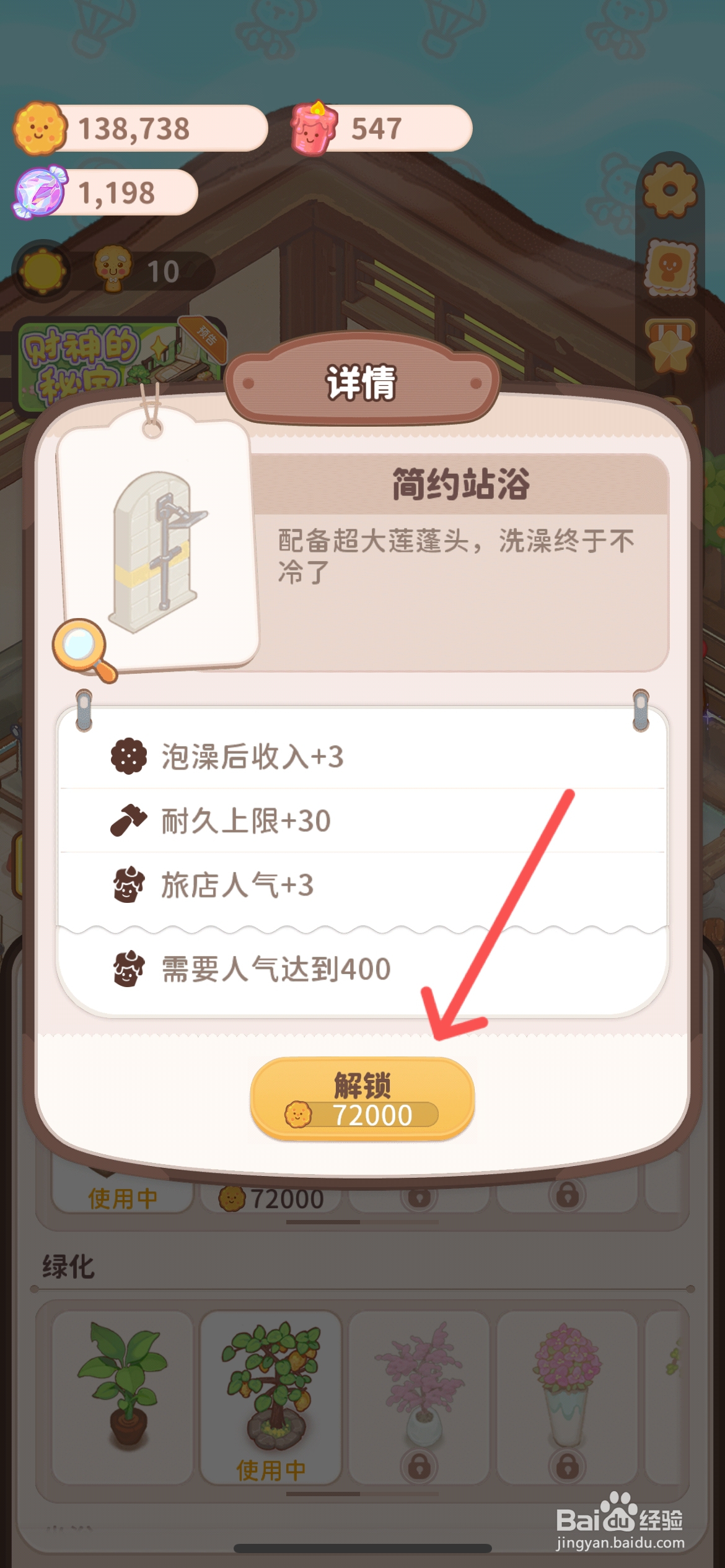Screen dimensions: 725x1568
Task: Tap the 绿化 section header
Action: coord(68,1266)
